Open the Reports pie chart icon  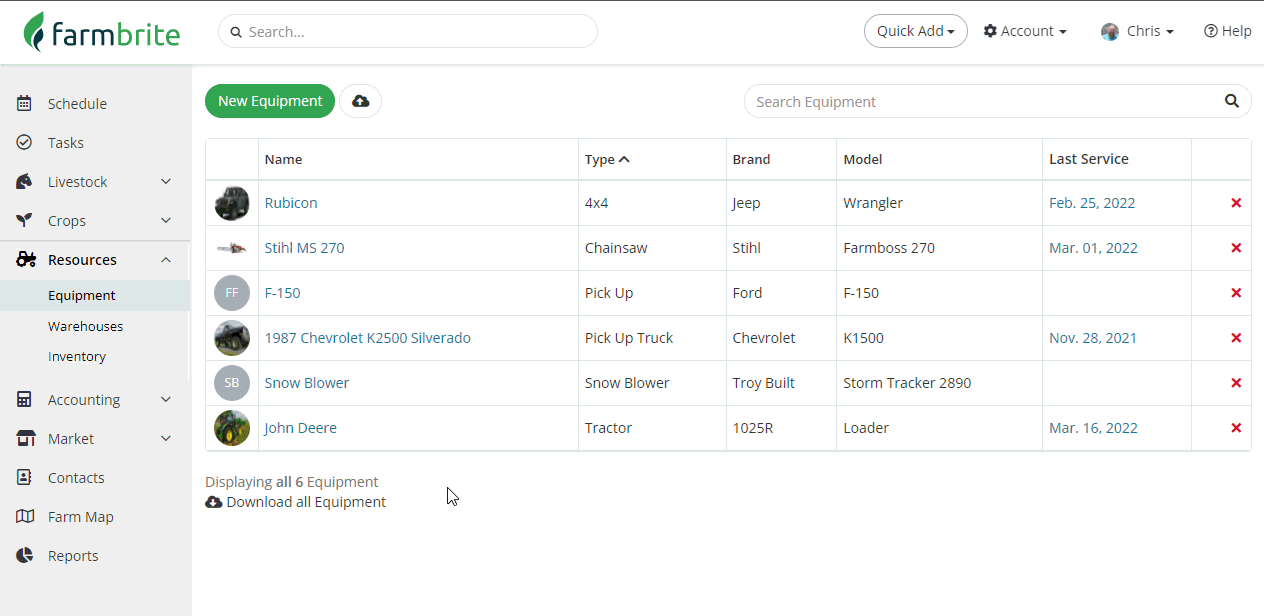(x=25, y=556)
